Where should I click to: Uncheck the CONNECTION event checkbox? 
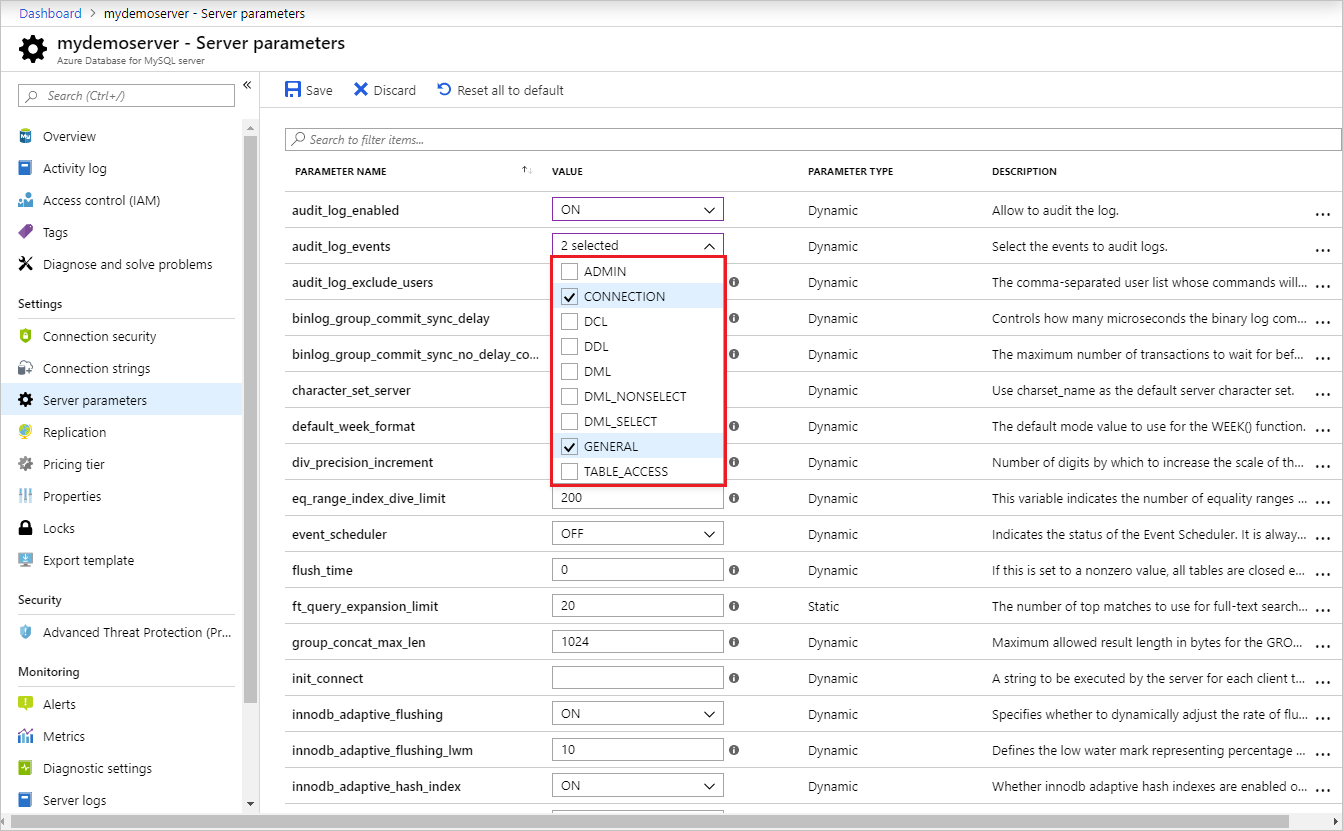point(569,296)
